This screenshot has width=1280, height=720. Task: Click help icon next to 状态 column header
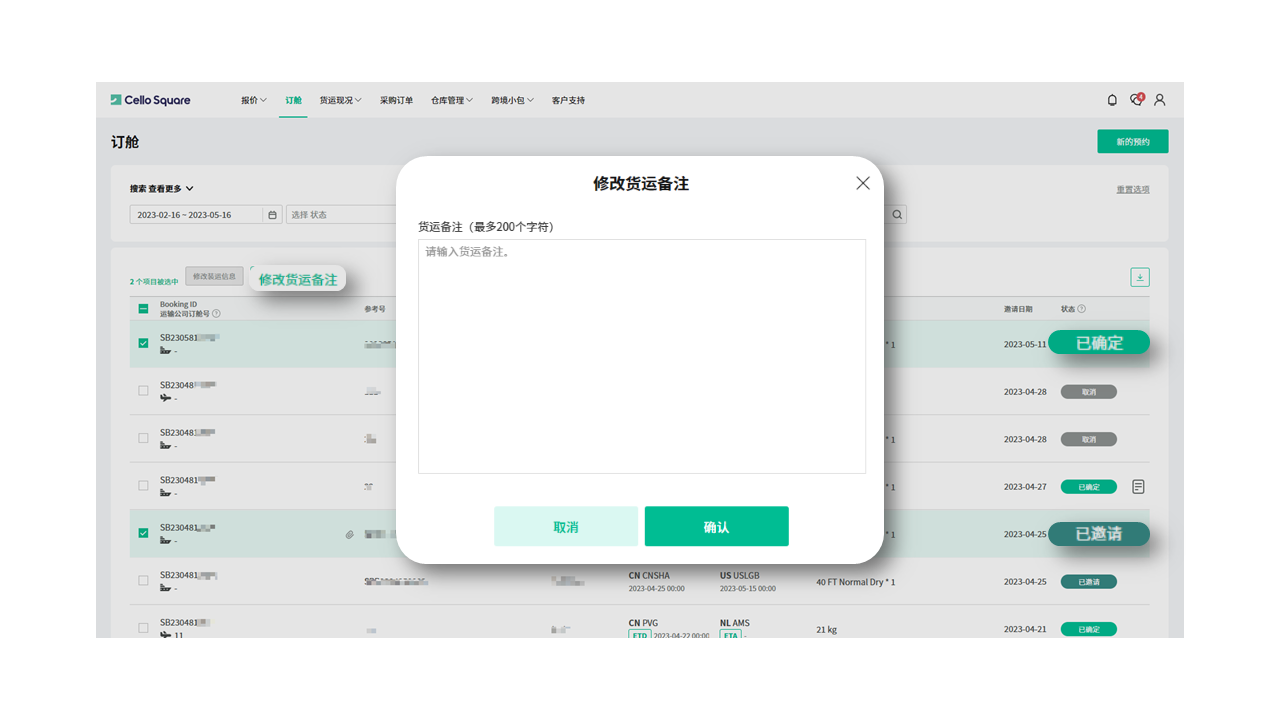[1082, 310]
